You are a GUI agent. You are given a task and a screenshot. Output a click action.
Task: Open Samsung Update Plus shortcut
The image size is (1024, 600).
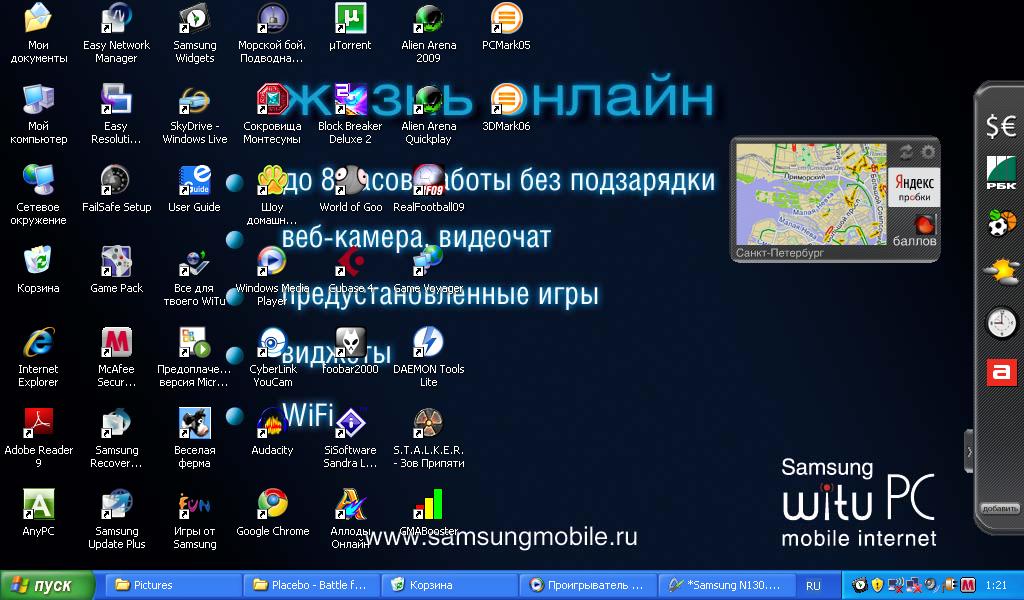[116, 504]
